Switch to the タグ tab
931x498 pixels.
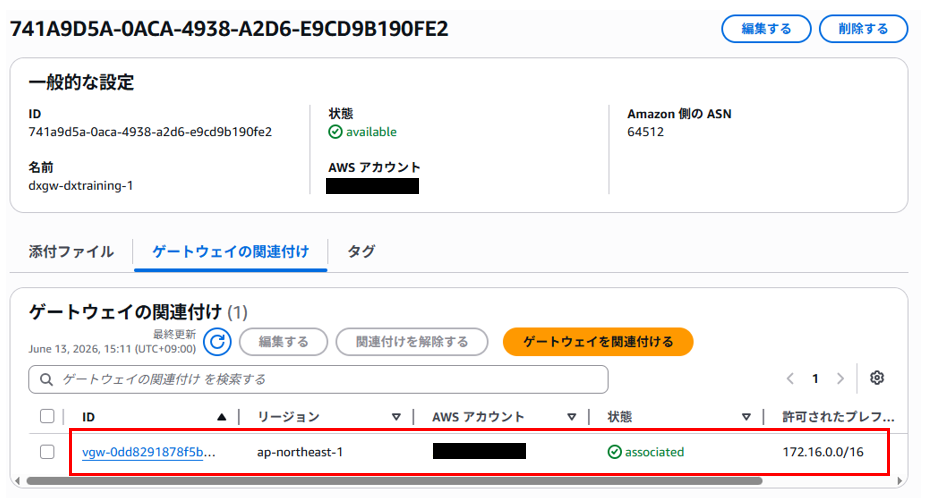click(x=361, y=252)
